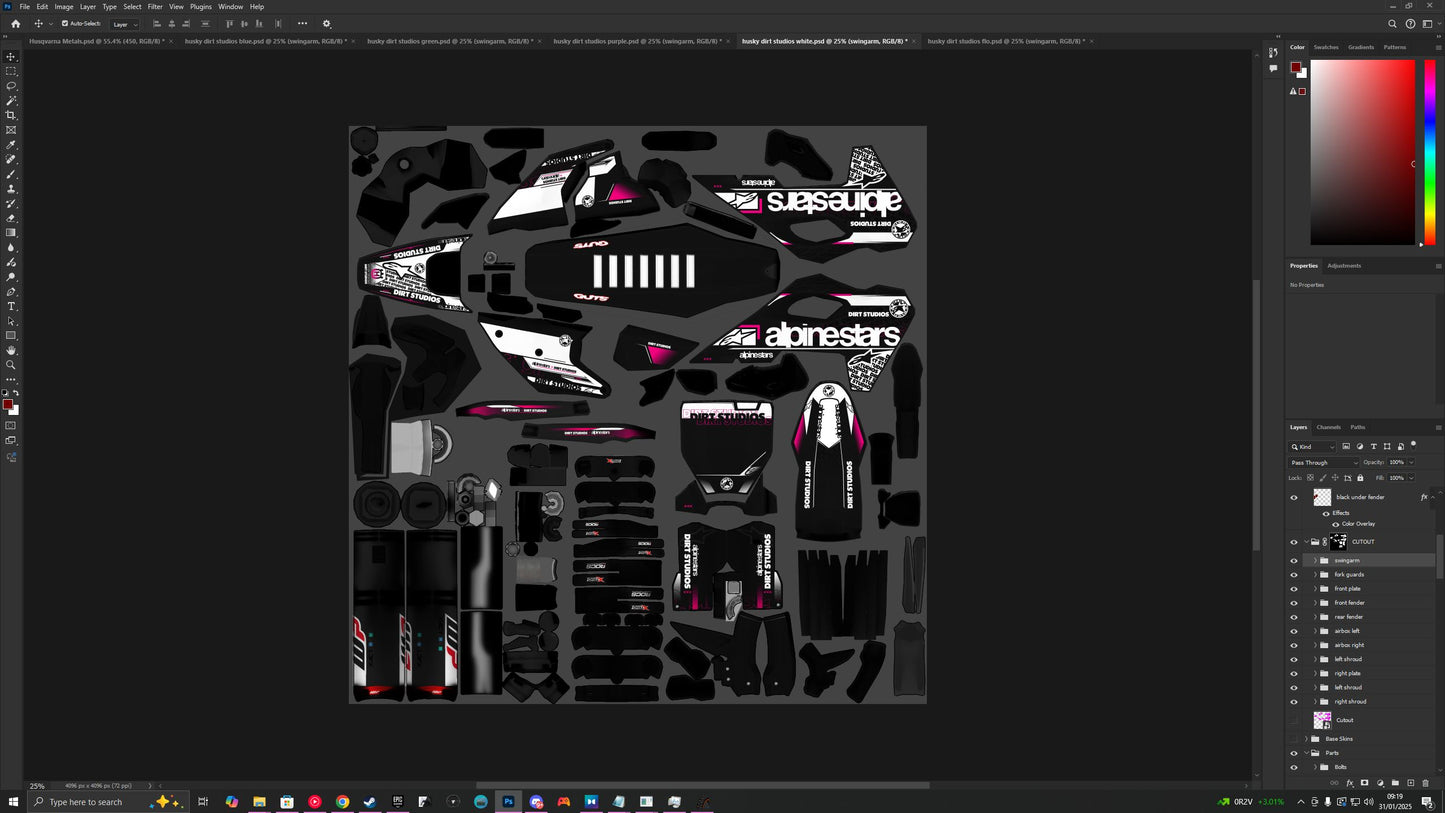
Task: Click the hue slider strip
Action: (1430, 152)
